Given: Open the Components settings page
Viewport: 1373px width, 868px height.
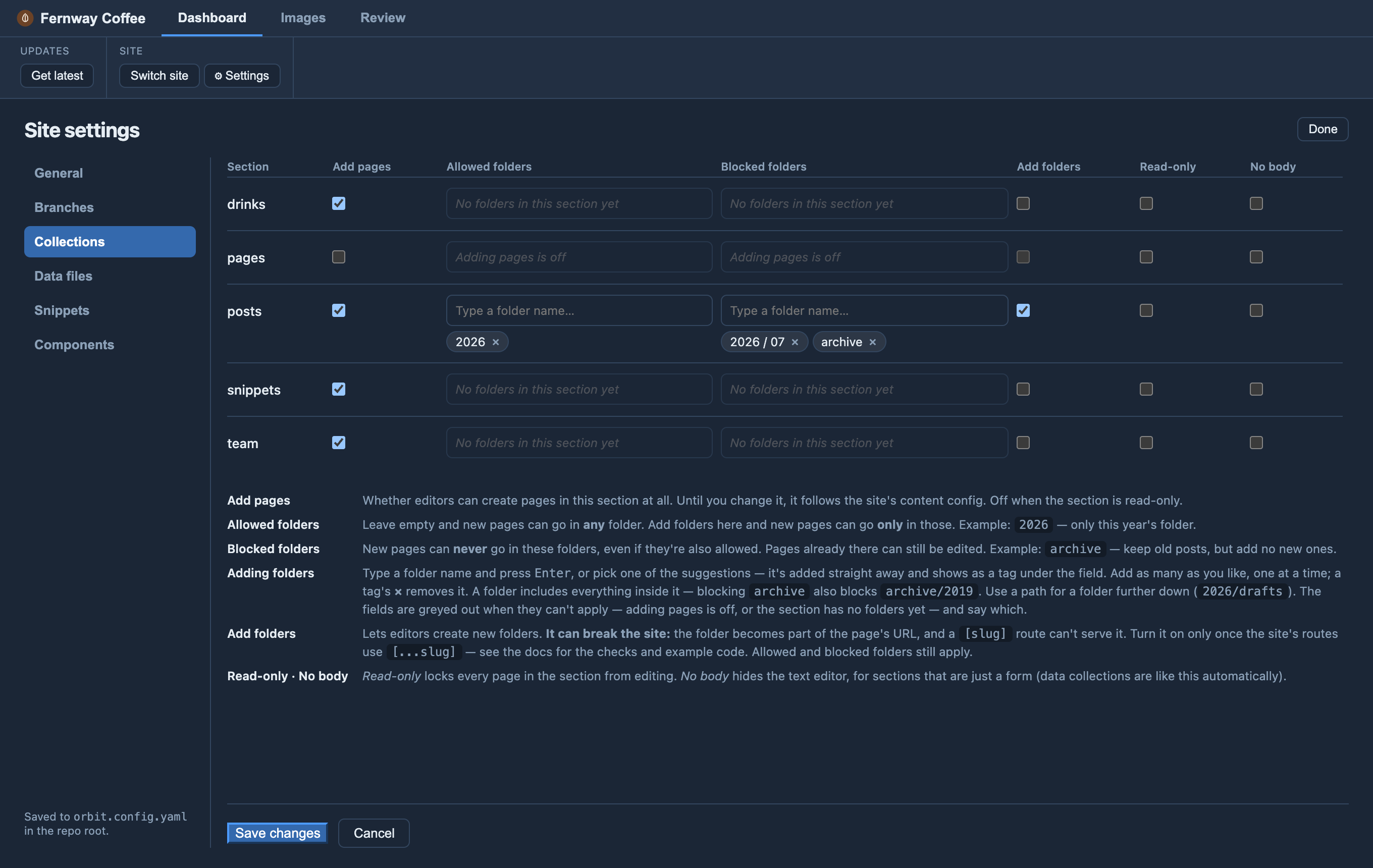Looking at the screenshot, I should click(x=110, y=345).
